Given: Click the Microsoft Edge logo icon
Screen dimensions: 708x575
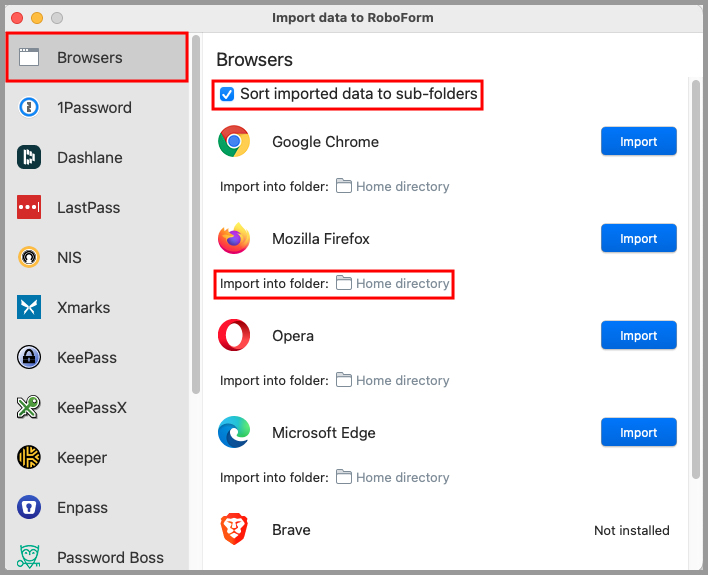Looking at the screenshot, I should pos(234,433).
